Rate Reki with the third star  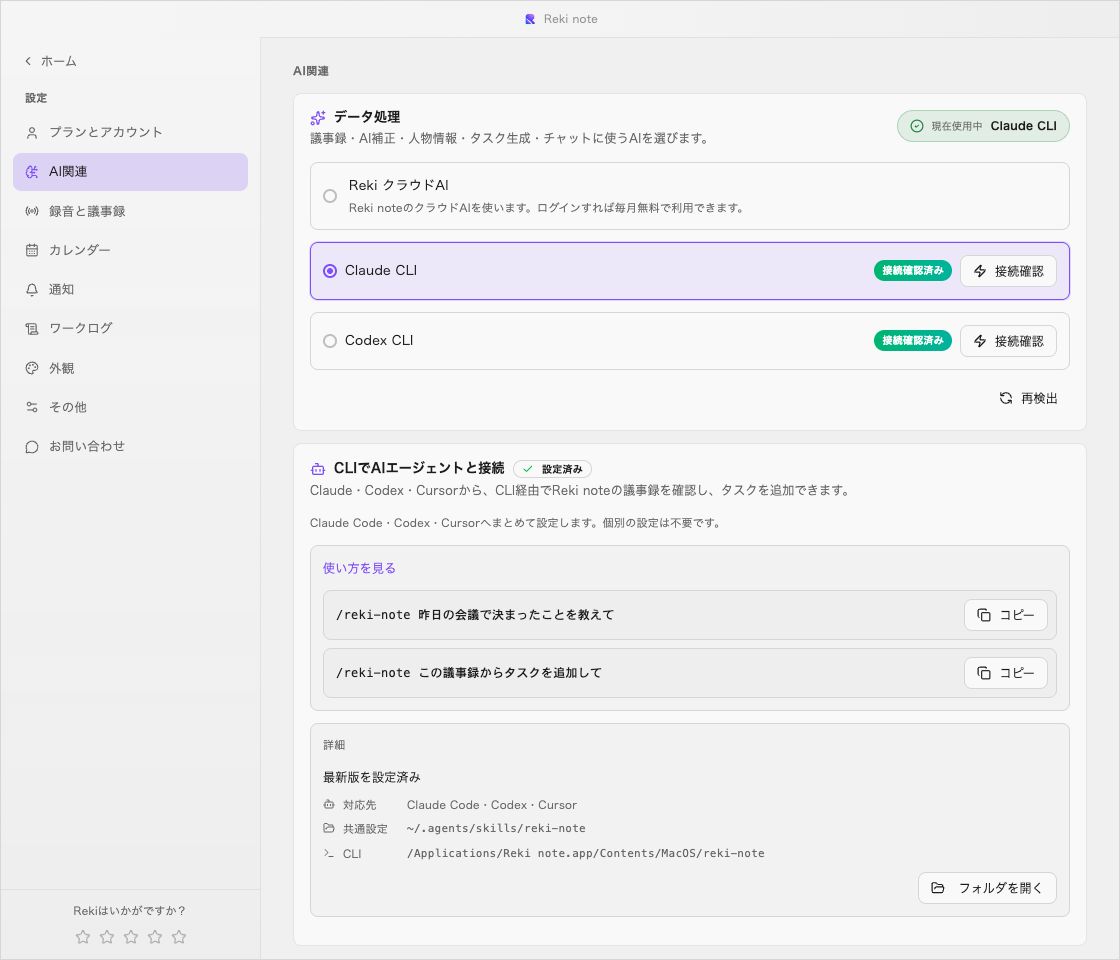click(x=131, y=936)
